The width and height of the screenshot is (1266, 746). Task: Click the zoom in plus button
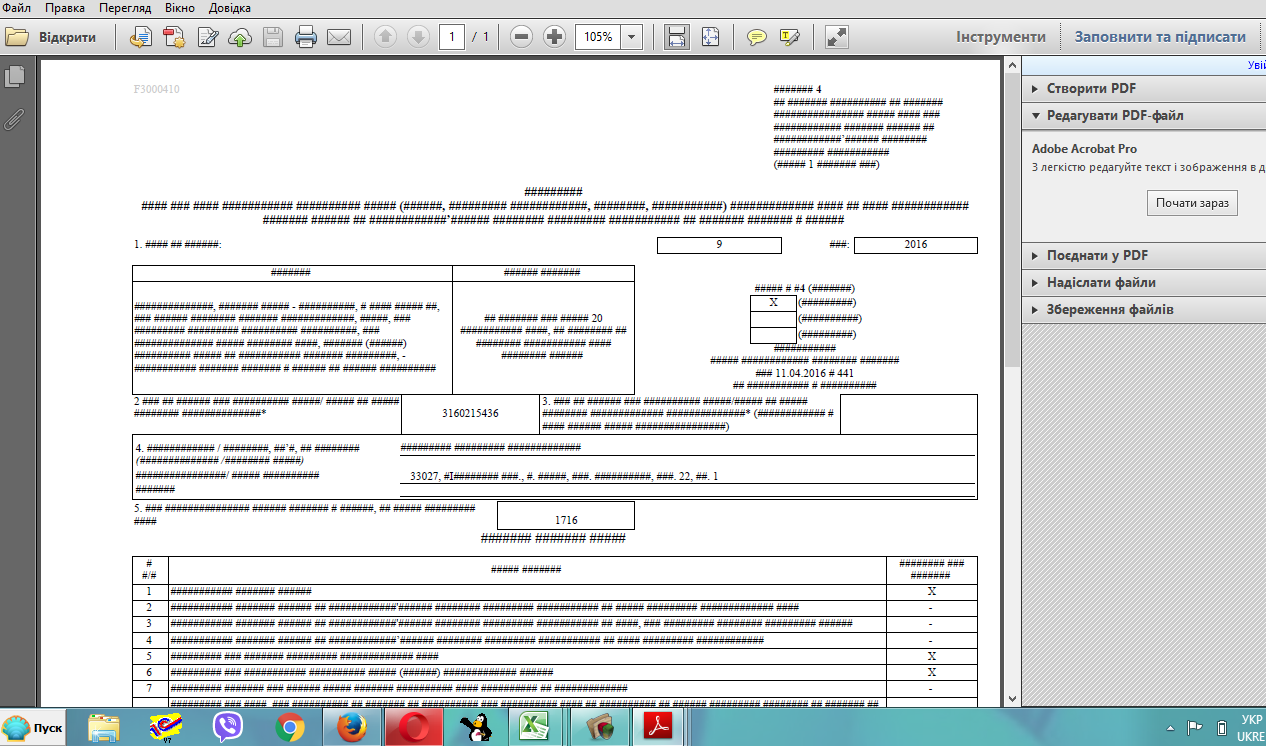554,37
